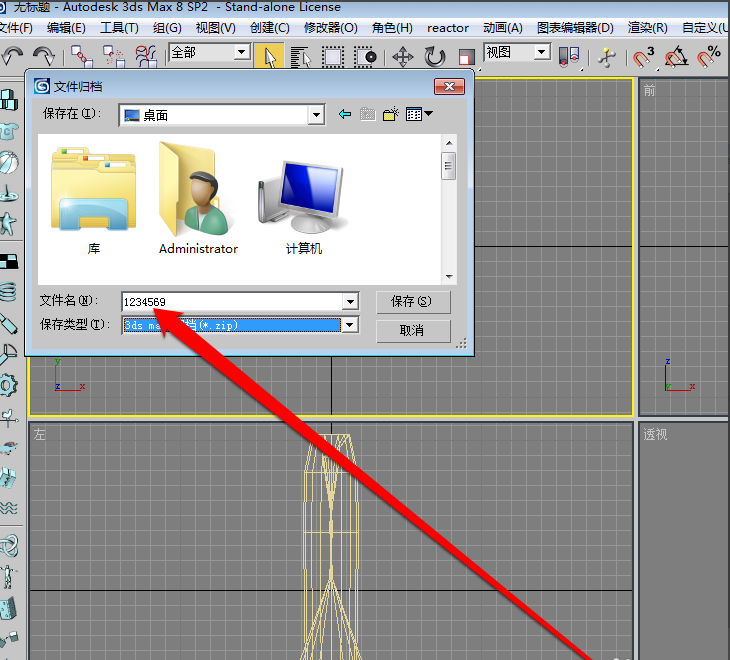730x660 pixels.
Task: Expand 保存在 location dropdown (桌面)
Action: (x=316, y=115)
